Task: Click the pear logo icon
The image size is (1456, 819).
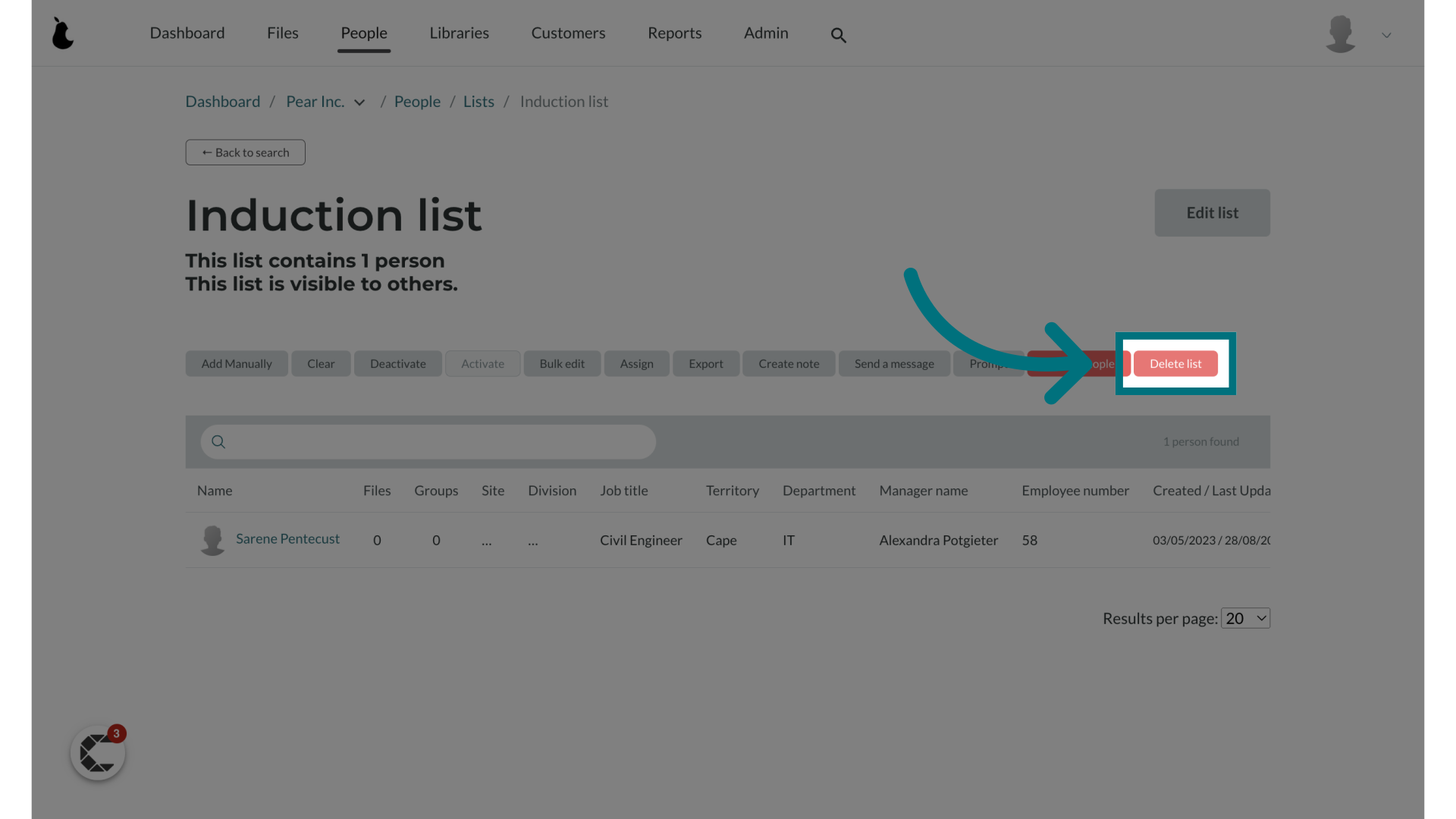Action: 63,33
